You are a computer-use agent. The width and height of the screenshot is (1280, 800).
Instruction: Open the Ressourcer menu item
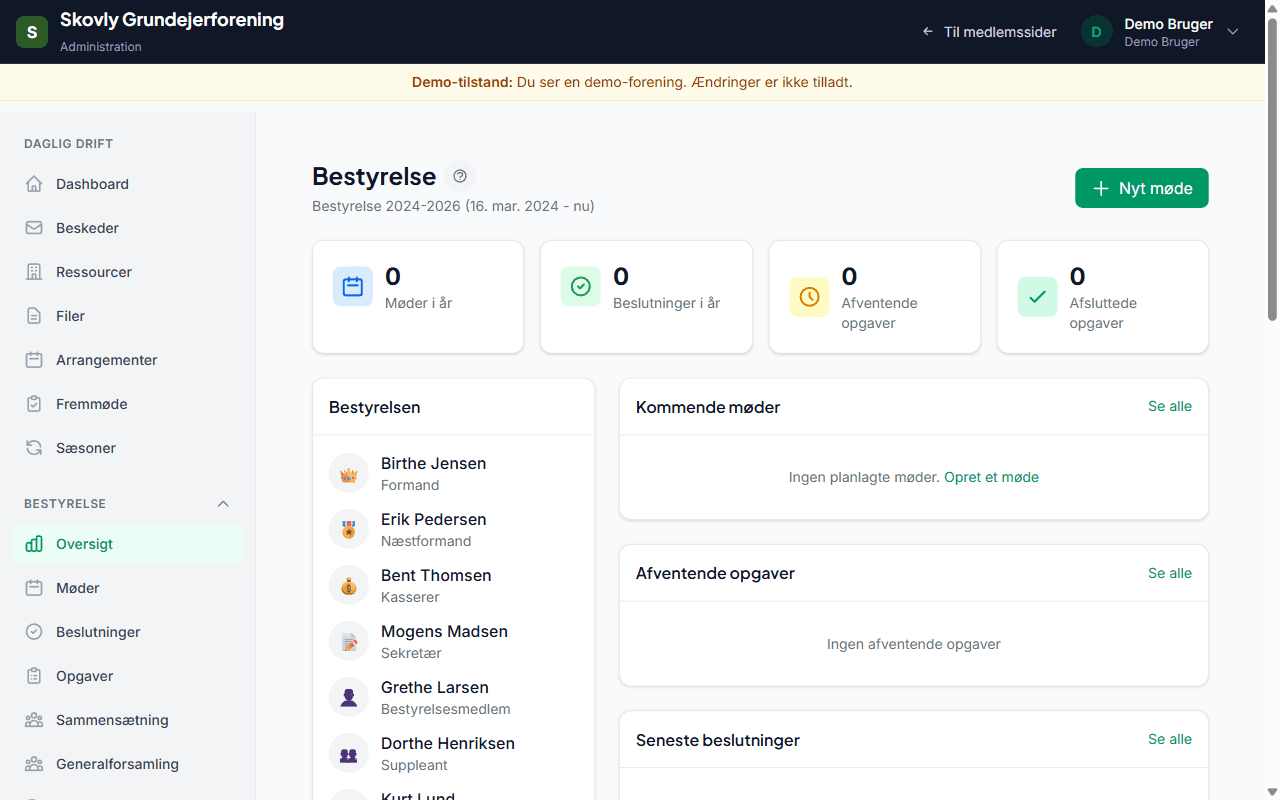coord(128,272)
